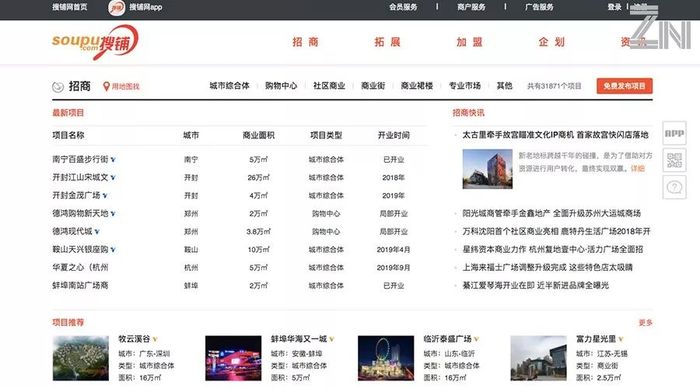This screenshot has height=389, width=700.
Task: Click 更多 link in 项目推荐 section
Action: pos(645,322)
